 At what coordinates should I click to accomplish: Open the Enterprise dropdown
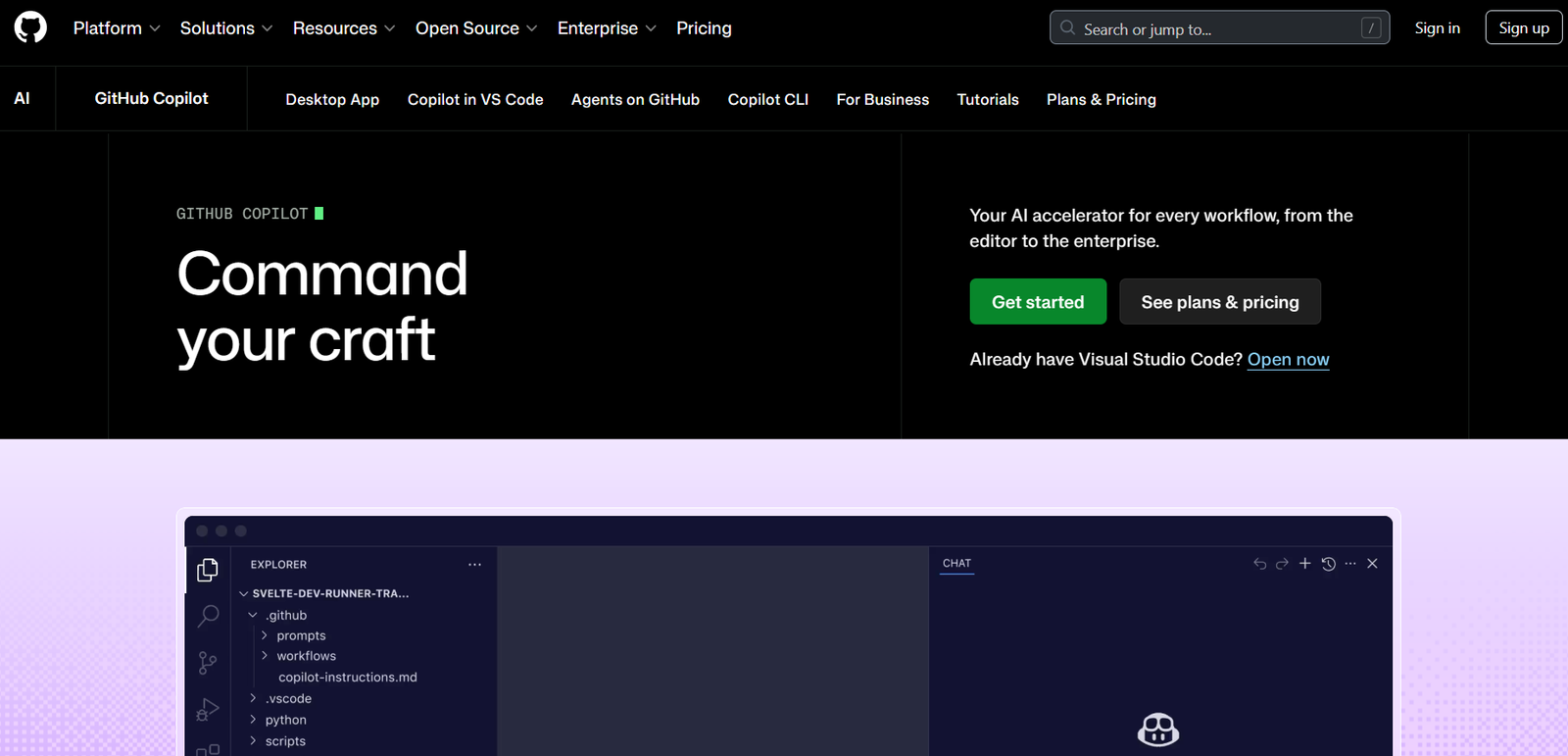pos(607,28)
